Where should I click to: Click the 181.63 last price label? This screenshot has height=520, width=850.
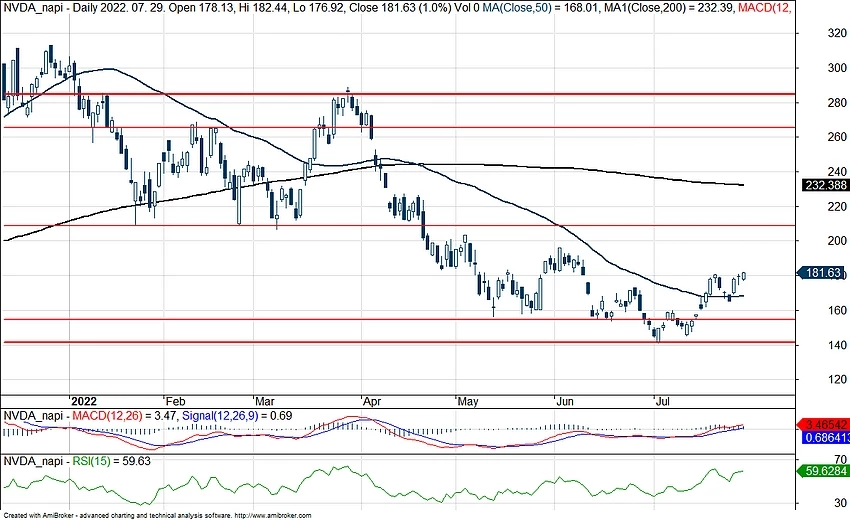pyautogui.click(x=823, y=273)
